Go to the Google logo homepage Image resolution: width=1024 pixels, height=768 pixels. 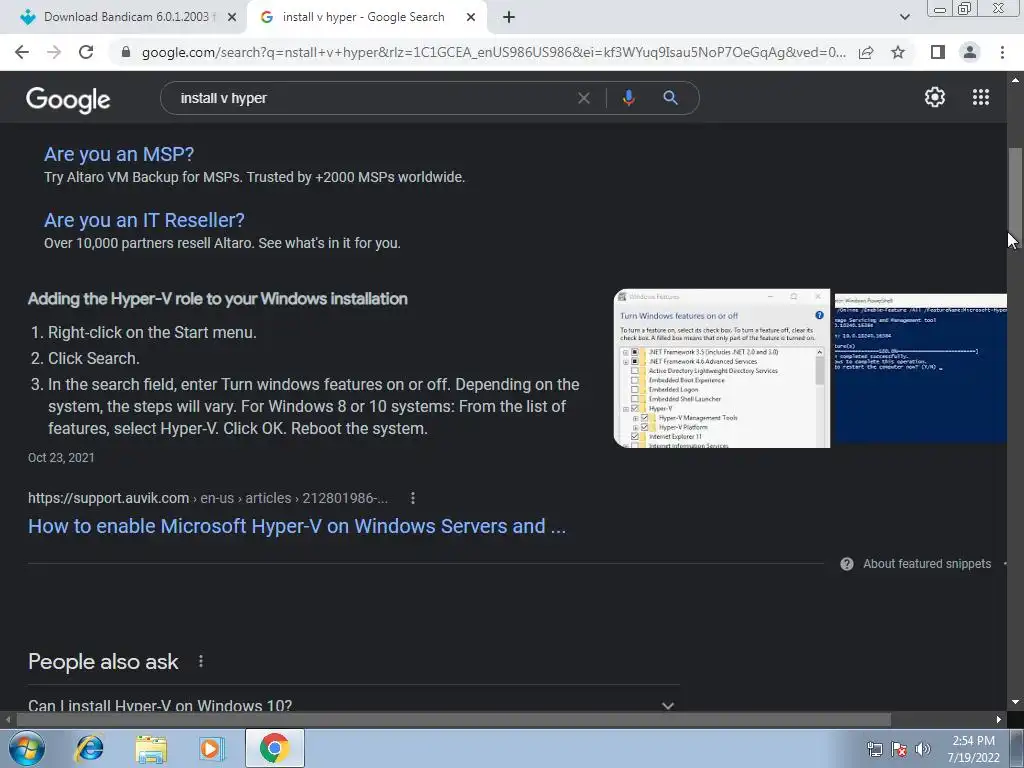[x=68, y=99]
